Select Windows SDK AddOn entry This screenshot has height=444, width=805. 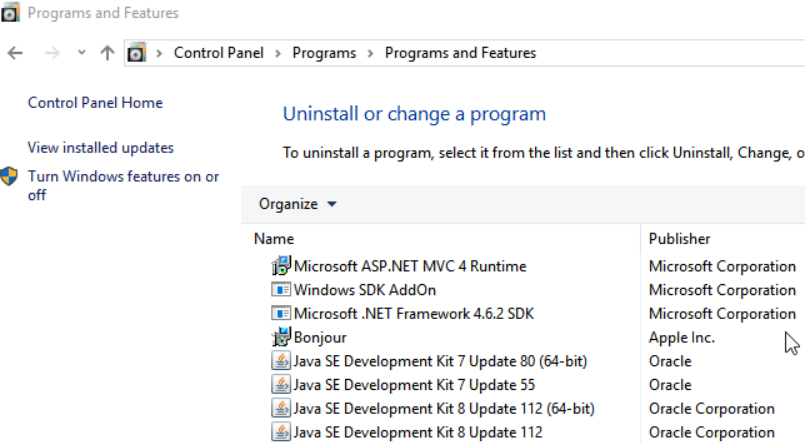[x=365, y=290]
